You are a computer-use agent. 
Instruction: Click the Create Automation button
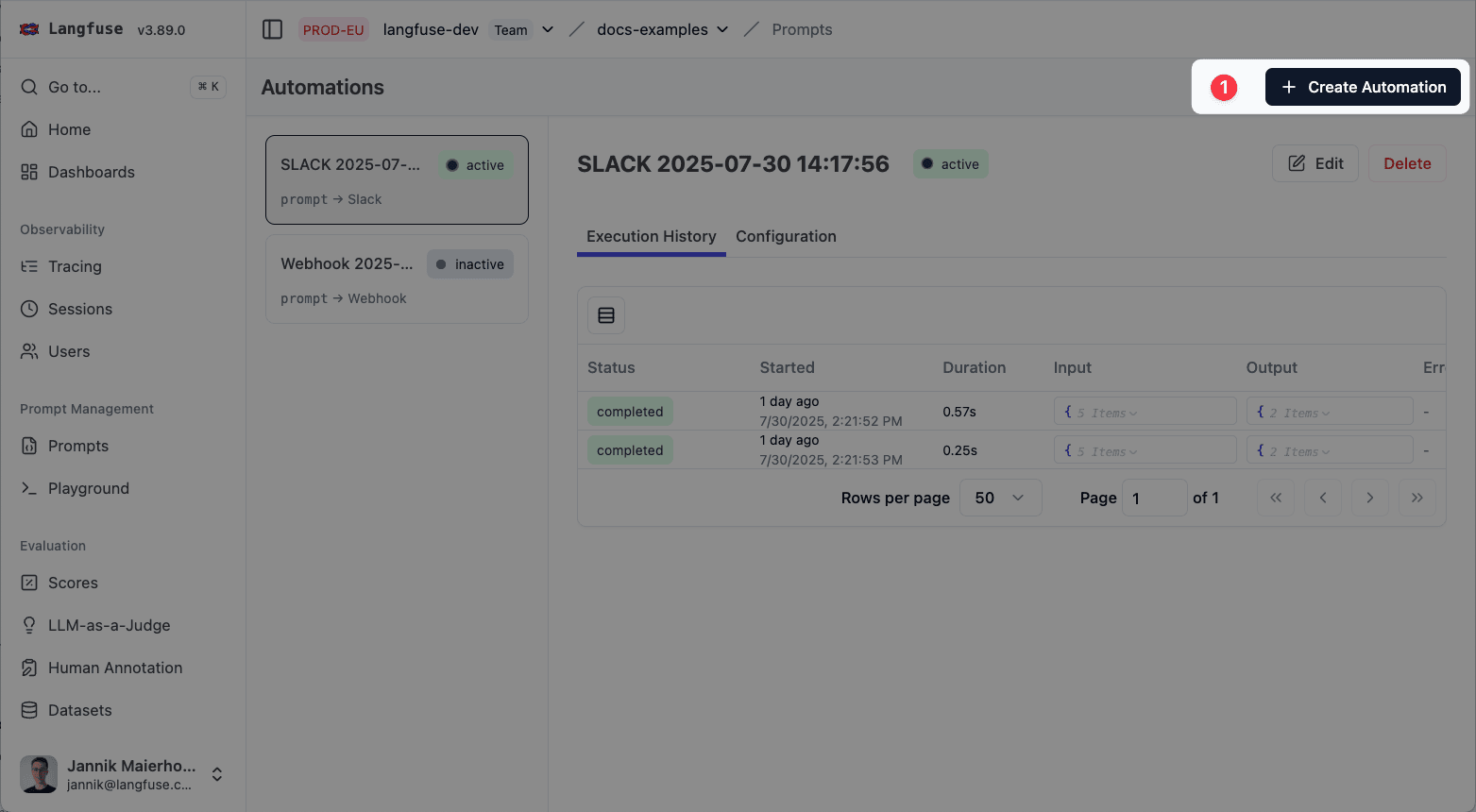coord(1362,87)
